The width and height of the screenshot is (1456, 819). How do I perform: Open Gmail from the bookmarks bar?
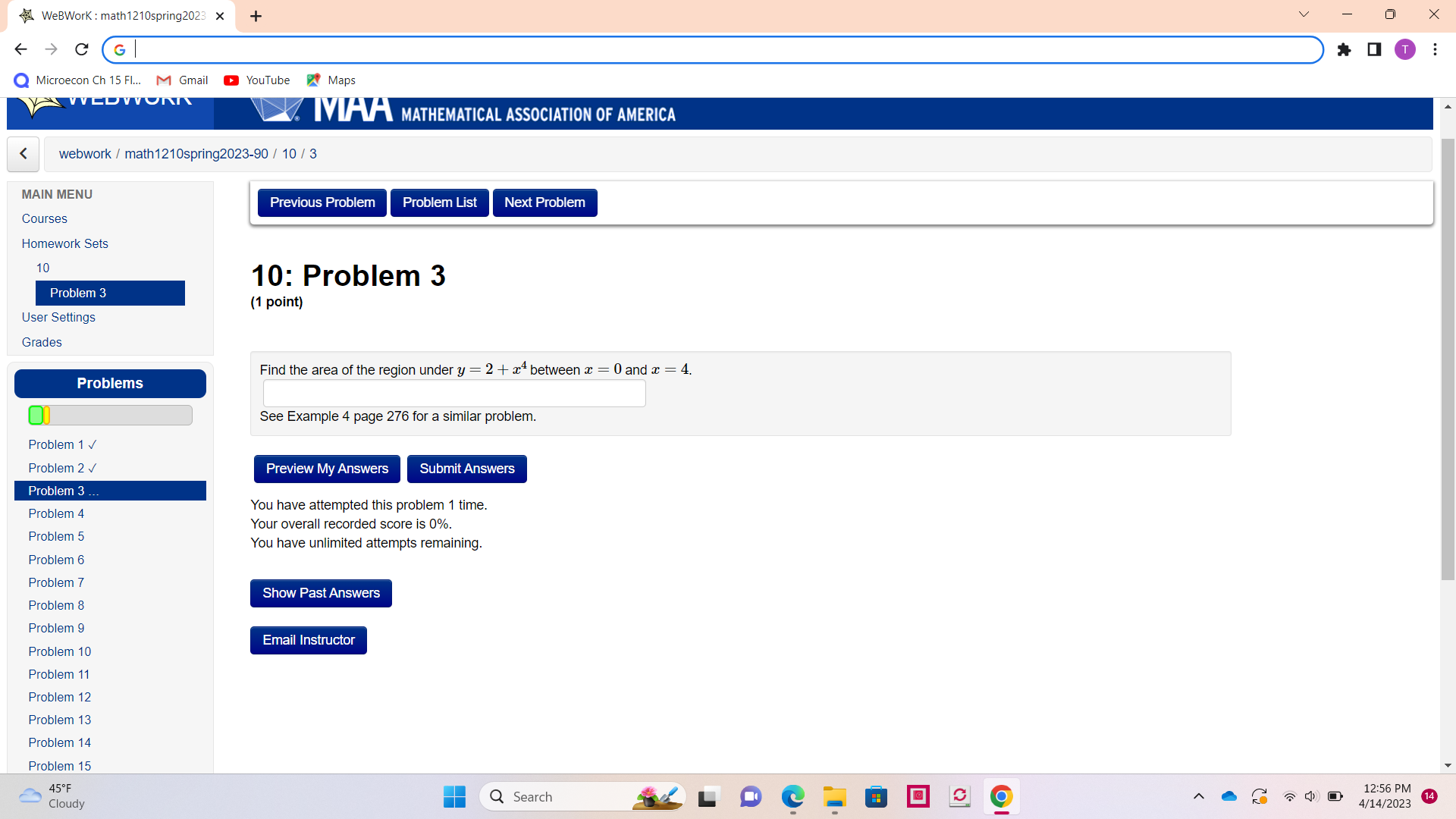tap(181, 80)
